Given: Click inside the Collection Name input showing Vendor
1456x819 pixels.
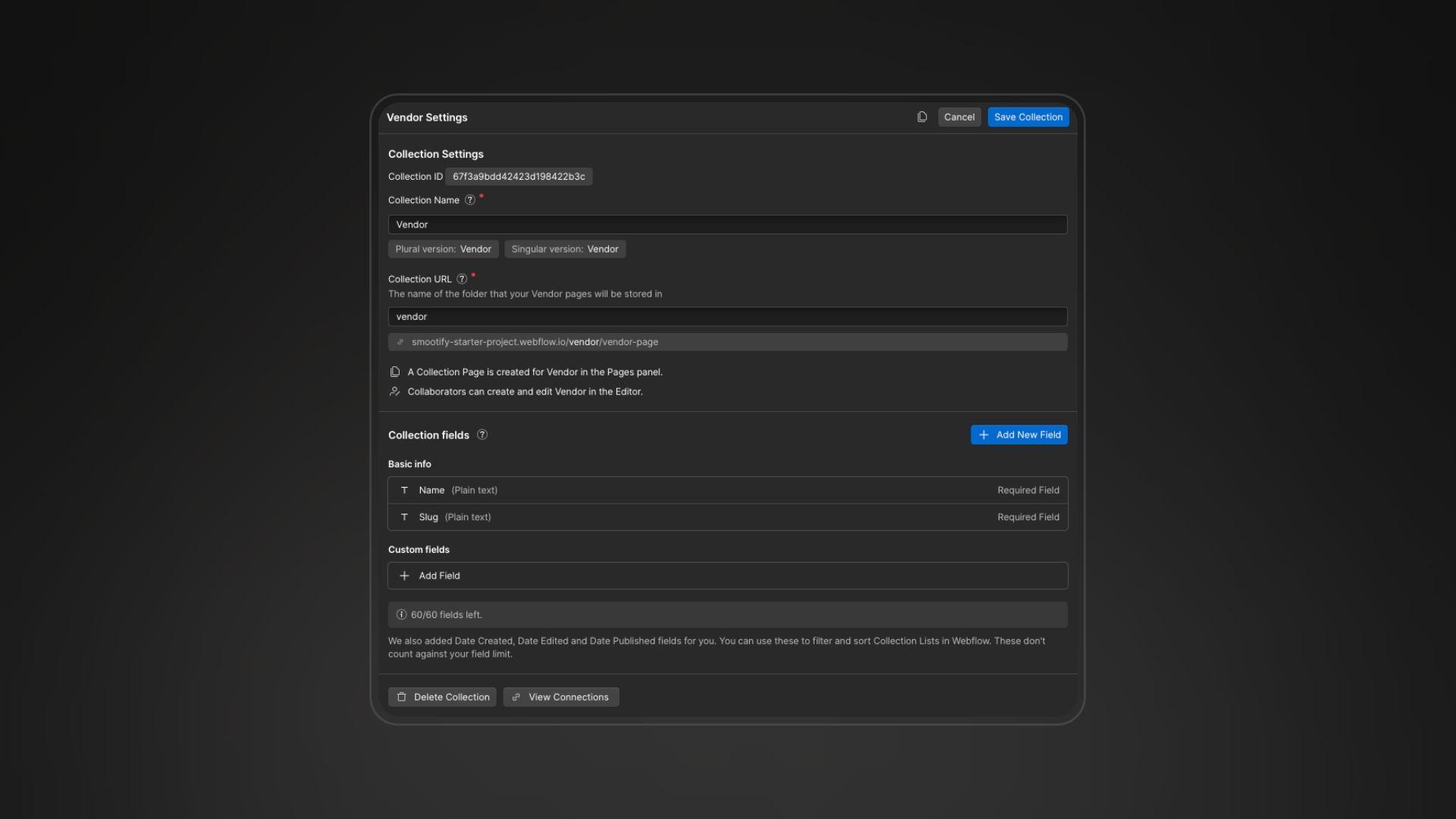Looking at the screenshot, I should [x=726, y=224].
